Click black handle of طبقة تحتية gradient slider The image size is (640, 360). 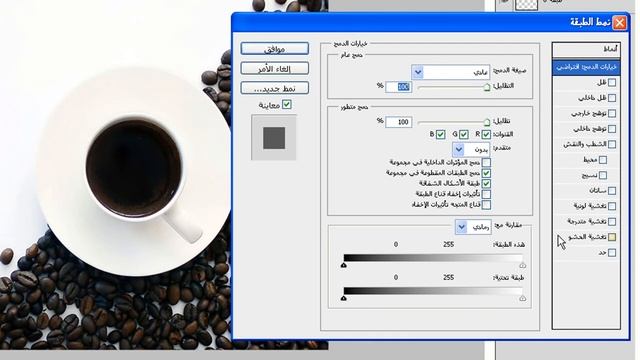(x=344, y=298)
